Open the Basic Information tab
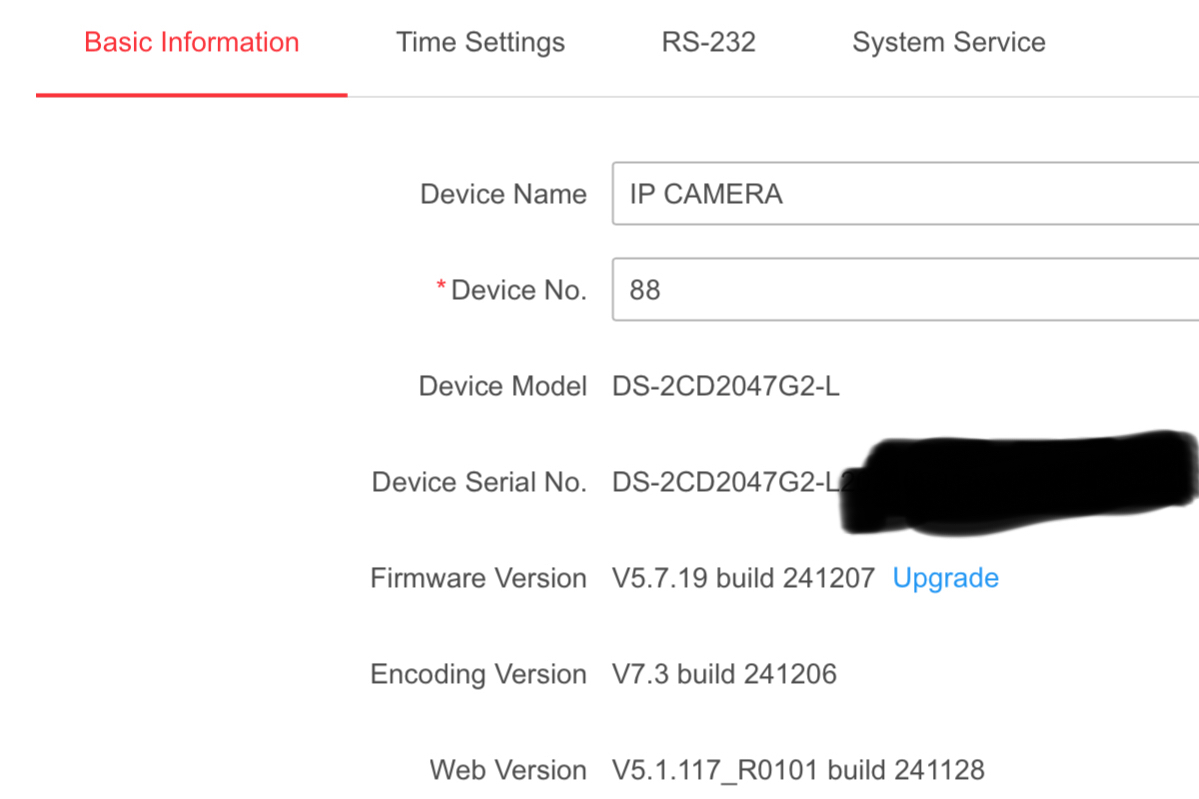Viewport: 1199px width, 799px height. pos(191,43)
